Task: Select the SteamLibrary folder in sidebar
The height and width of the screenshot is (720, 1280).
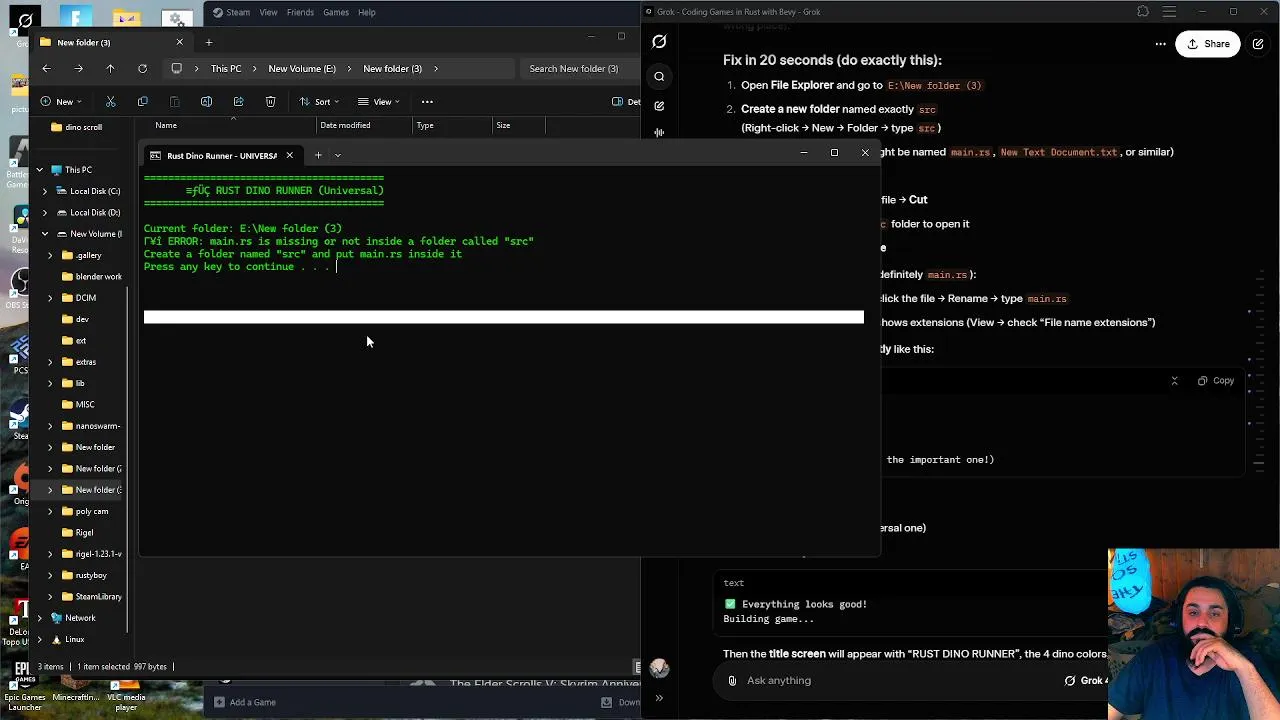Action: [98, 596]
